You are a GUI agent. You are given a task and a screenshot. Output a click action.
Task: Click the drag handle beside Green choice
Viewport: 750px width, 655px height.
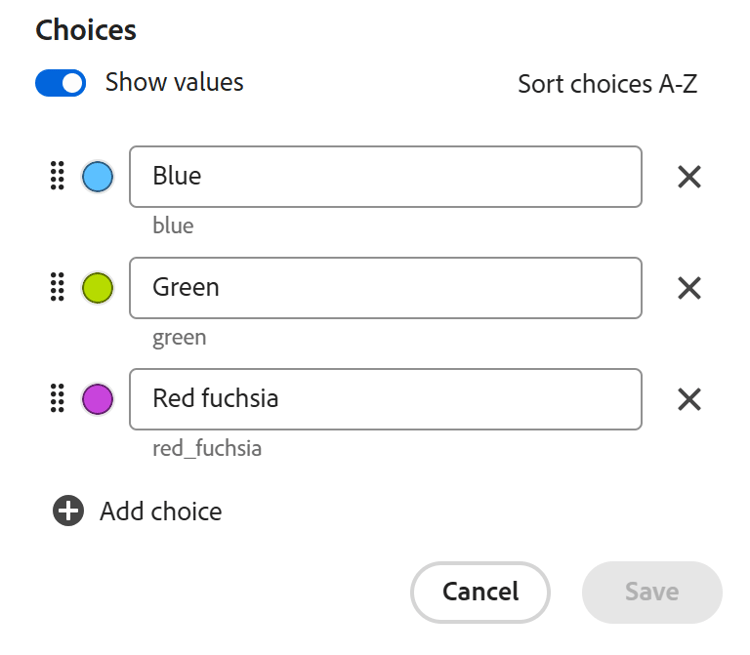pyautogui.click(x=57, y=288)
